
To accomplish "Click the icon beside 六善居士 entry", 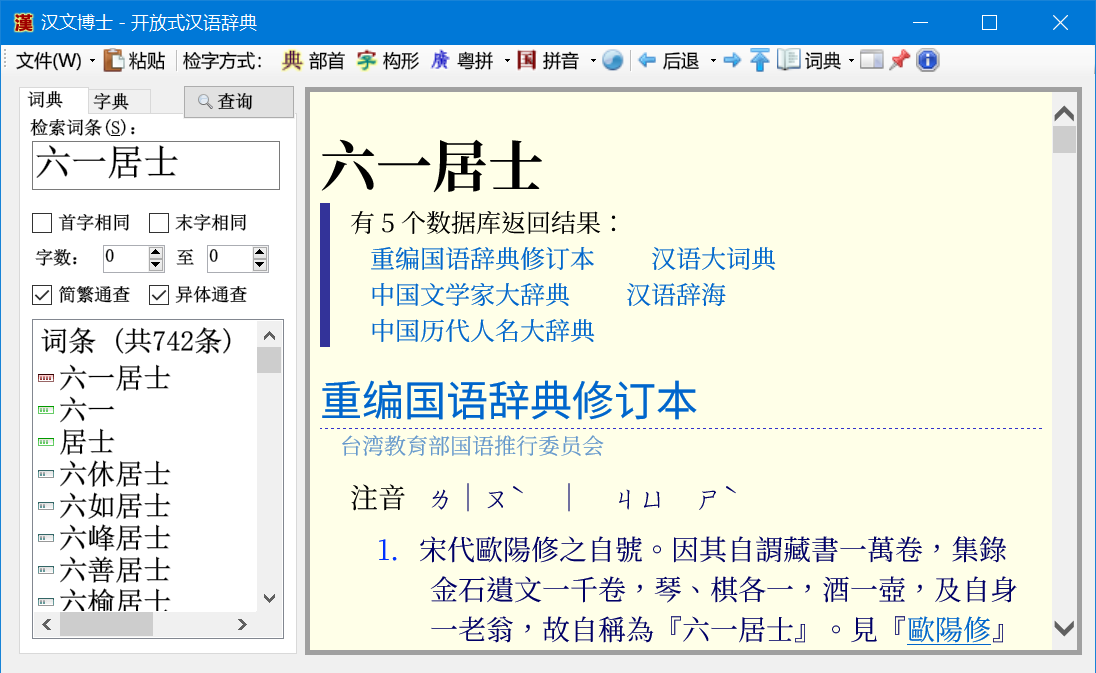I will pos(46,570).
